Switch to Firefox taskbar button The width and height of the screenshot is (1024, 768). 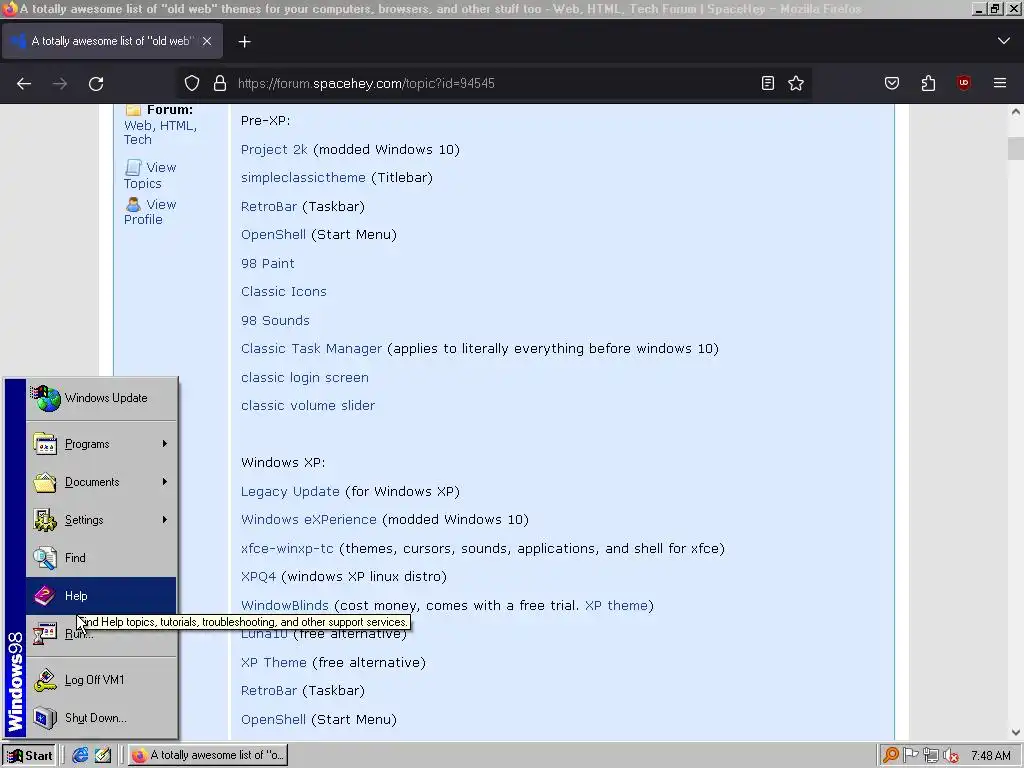(x=208, y=756)
